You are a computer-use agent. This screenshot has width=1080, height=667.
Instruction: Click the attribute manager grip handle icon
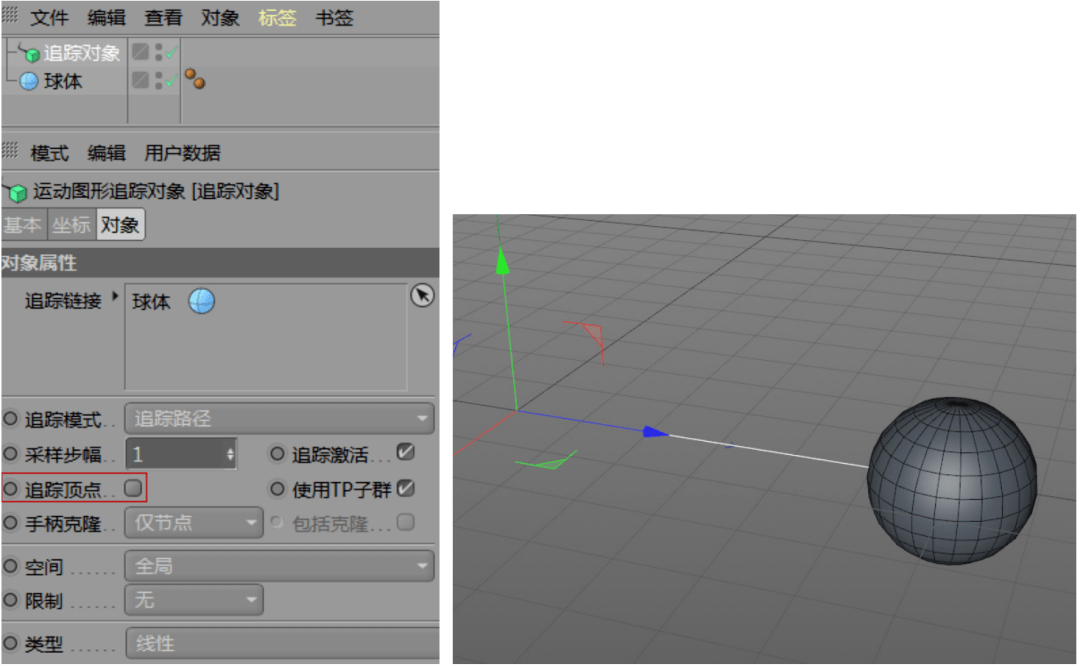10,150
